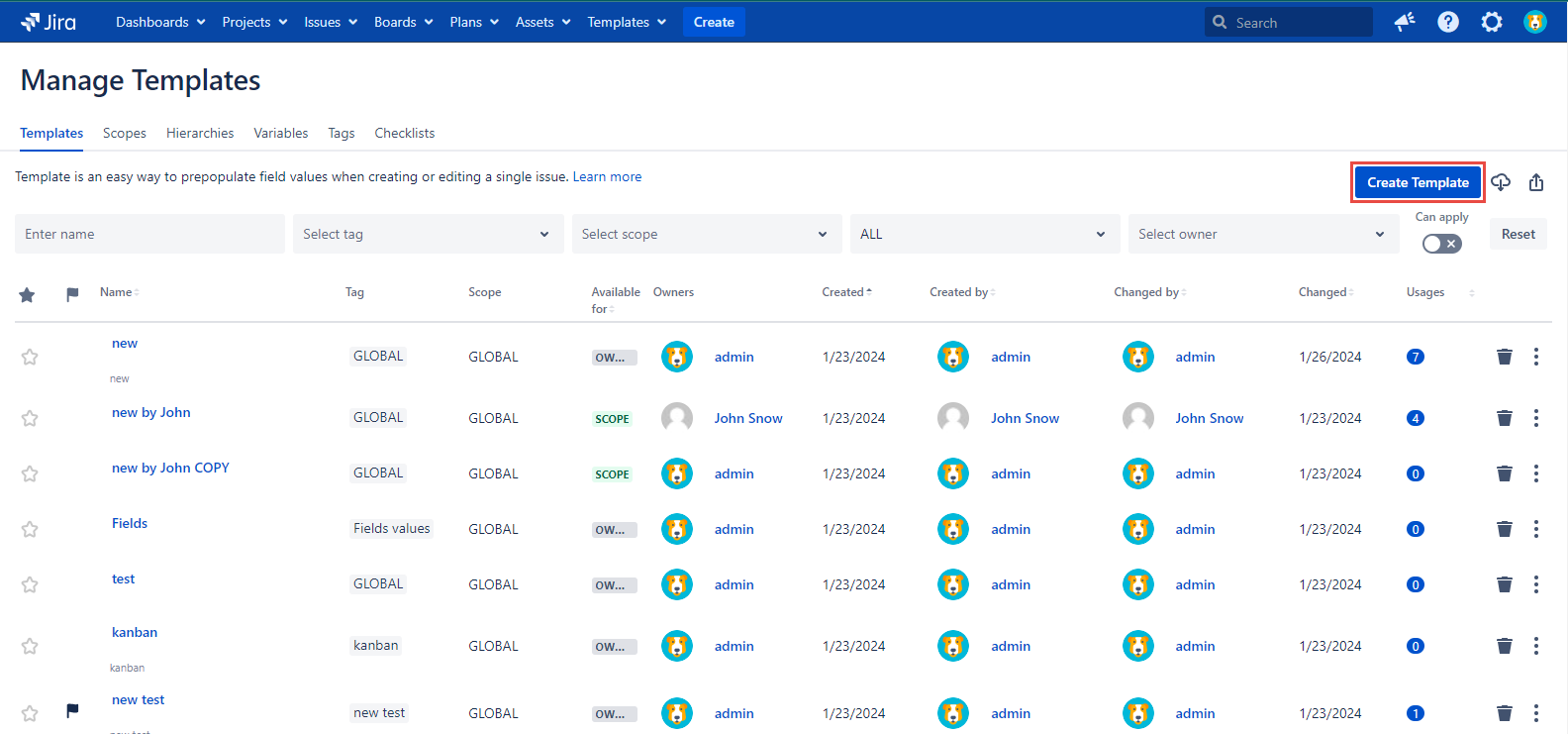Click the trash icon for 'kanban' template

coord(1504,646)
